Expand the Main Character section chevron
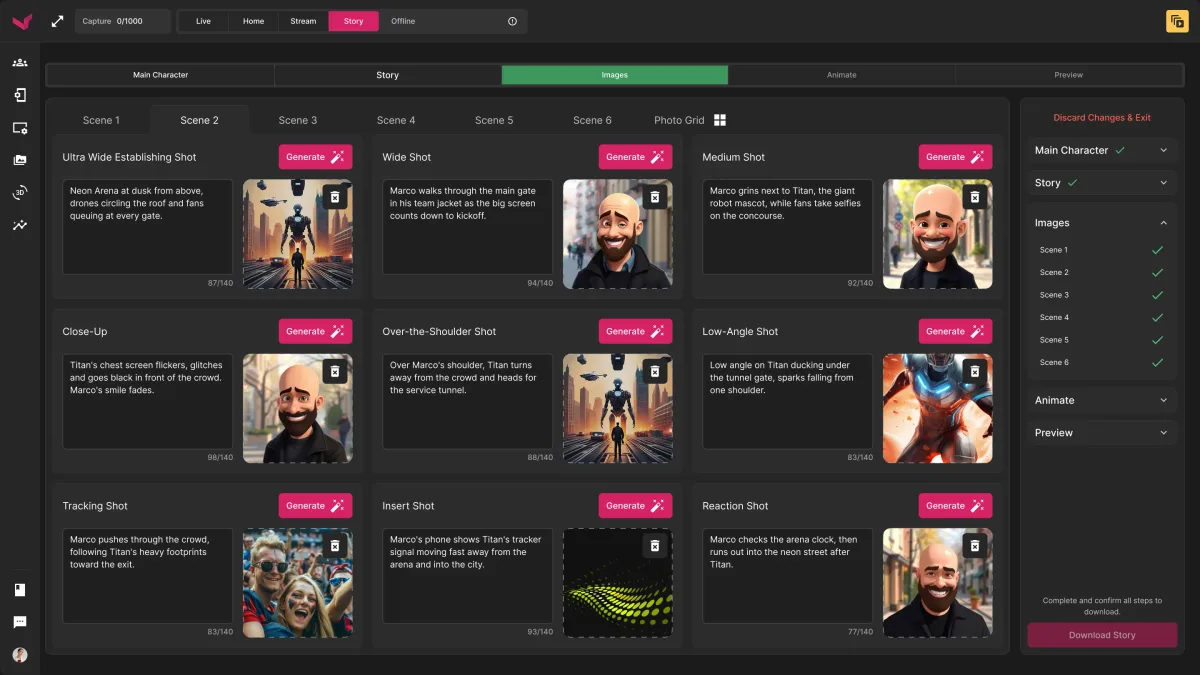The width and height of the screenshot is (1200, 675). (1163, 150)
